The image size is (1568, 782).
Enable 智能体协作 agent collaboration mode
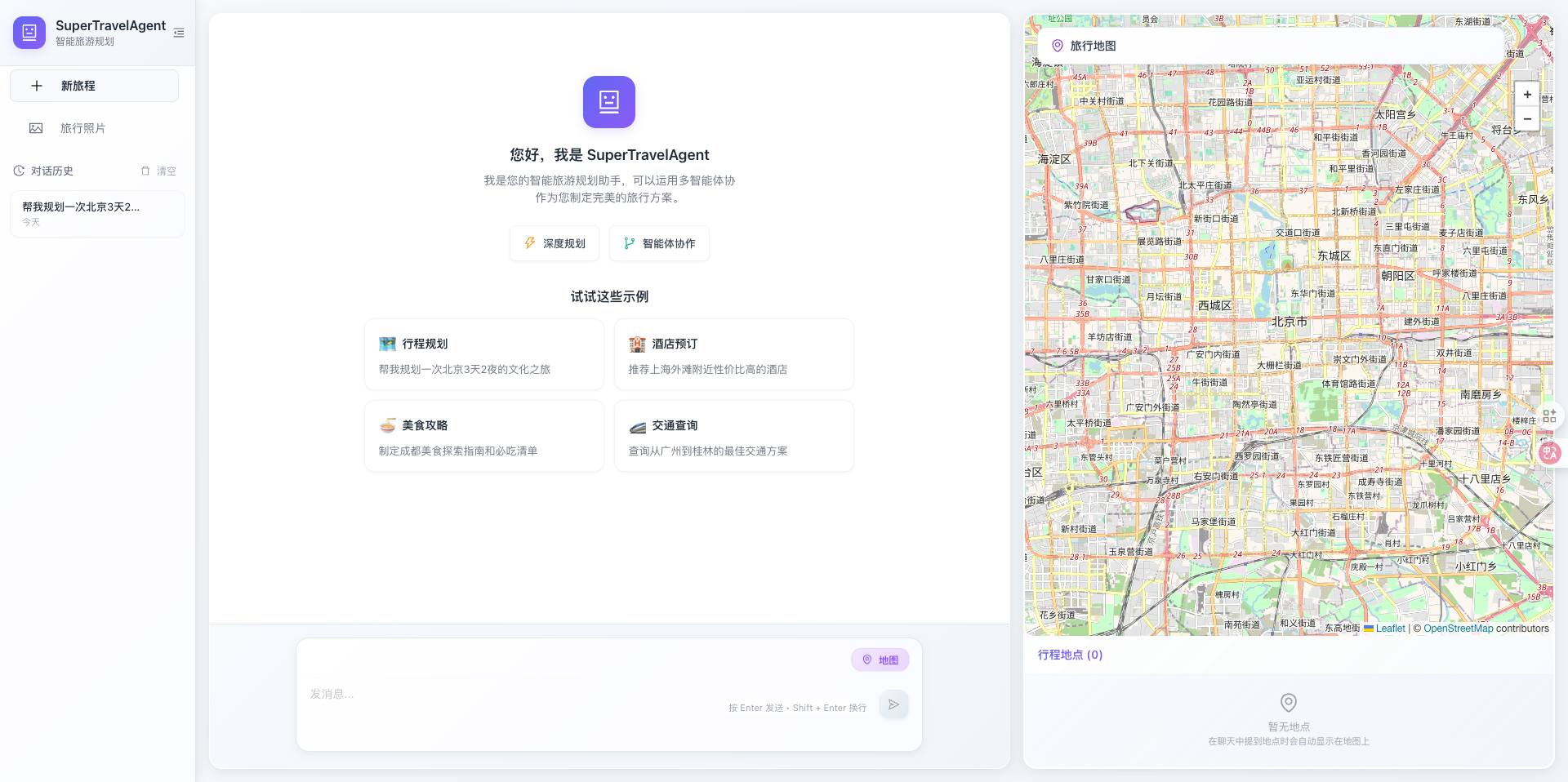[x=659, y=243]
